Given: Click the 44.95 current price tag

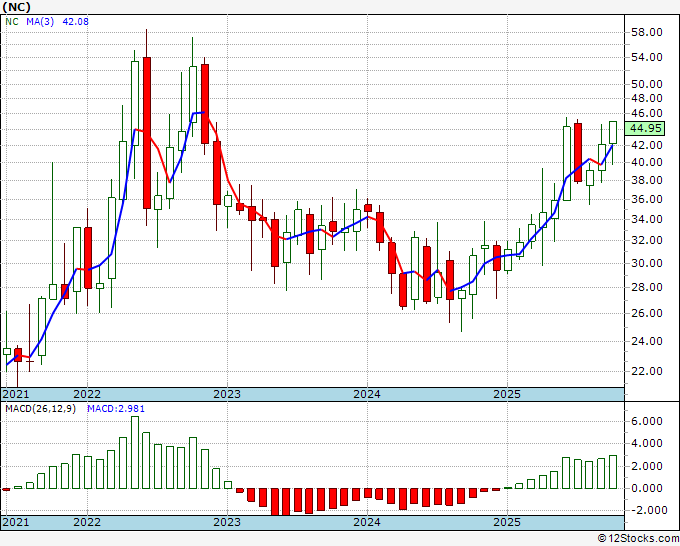Looking at the screenshot, I should (644, 128).
